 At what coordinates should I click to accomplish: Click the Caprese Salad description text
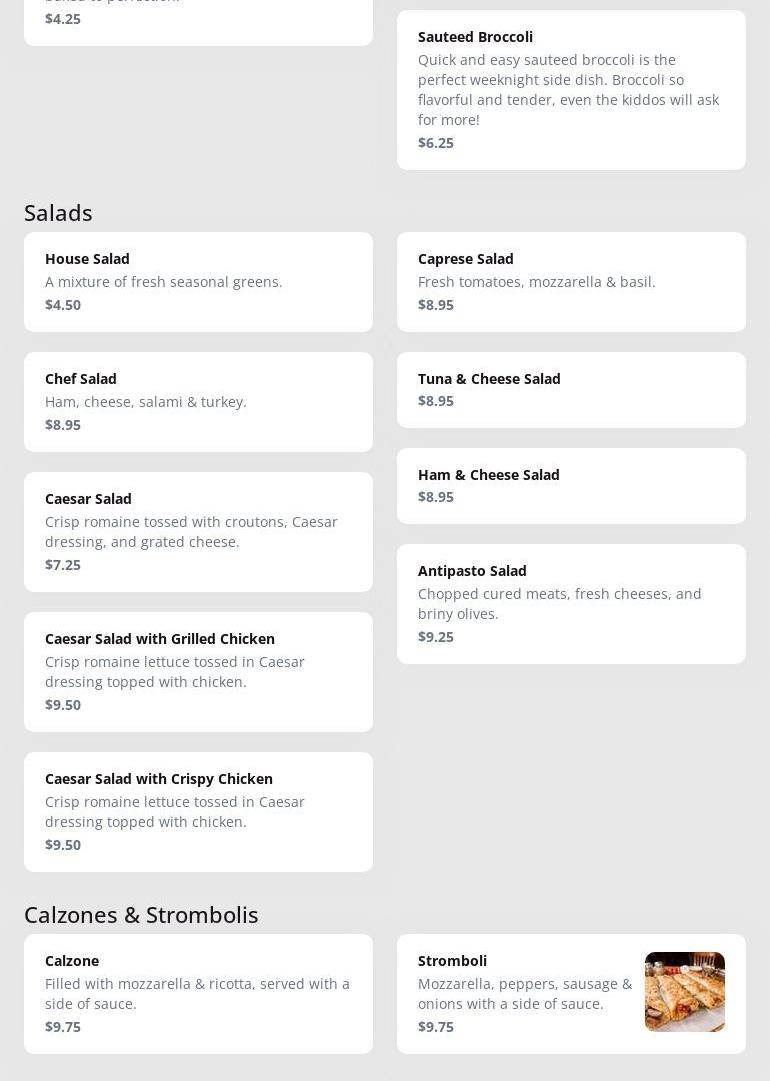pyautogui.click(x=536, y=281)
